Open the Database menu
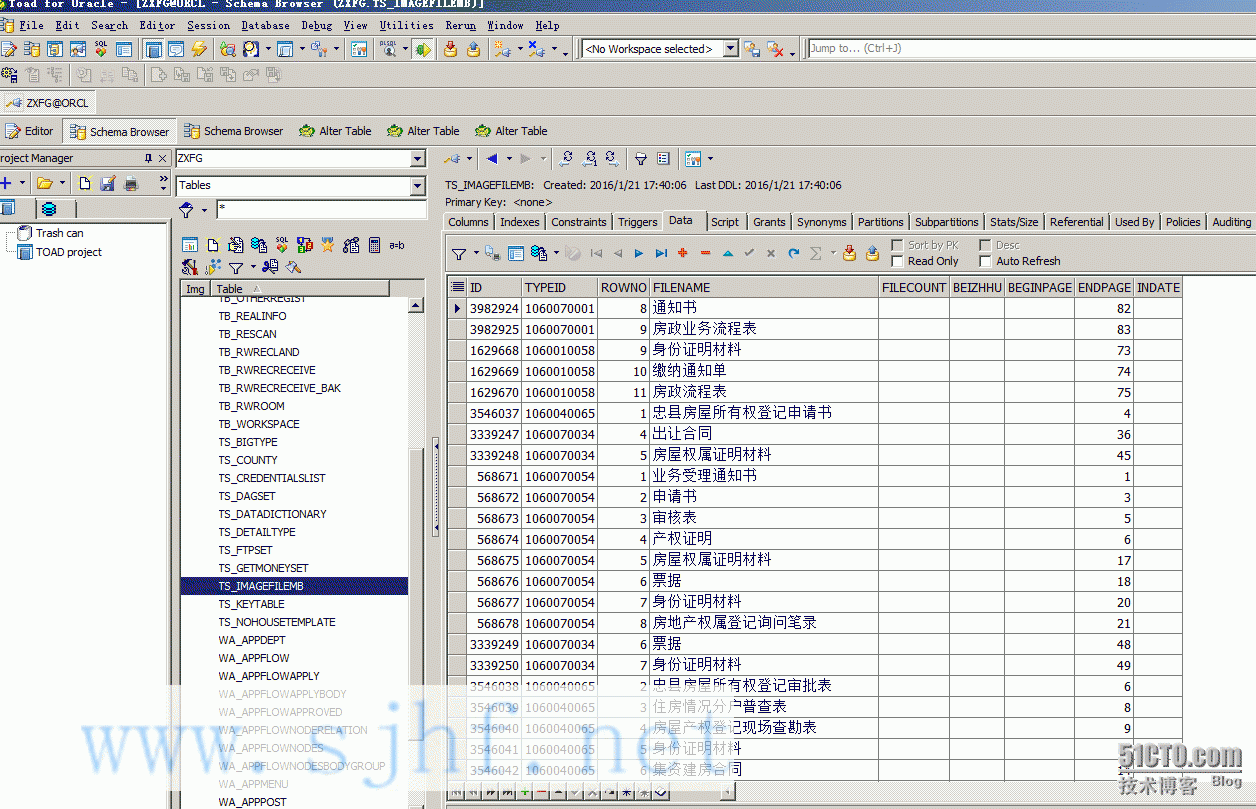1256x809 pixels. (265, 25)
